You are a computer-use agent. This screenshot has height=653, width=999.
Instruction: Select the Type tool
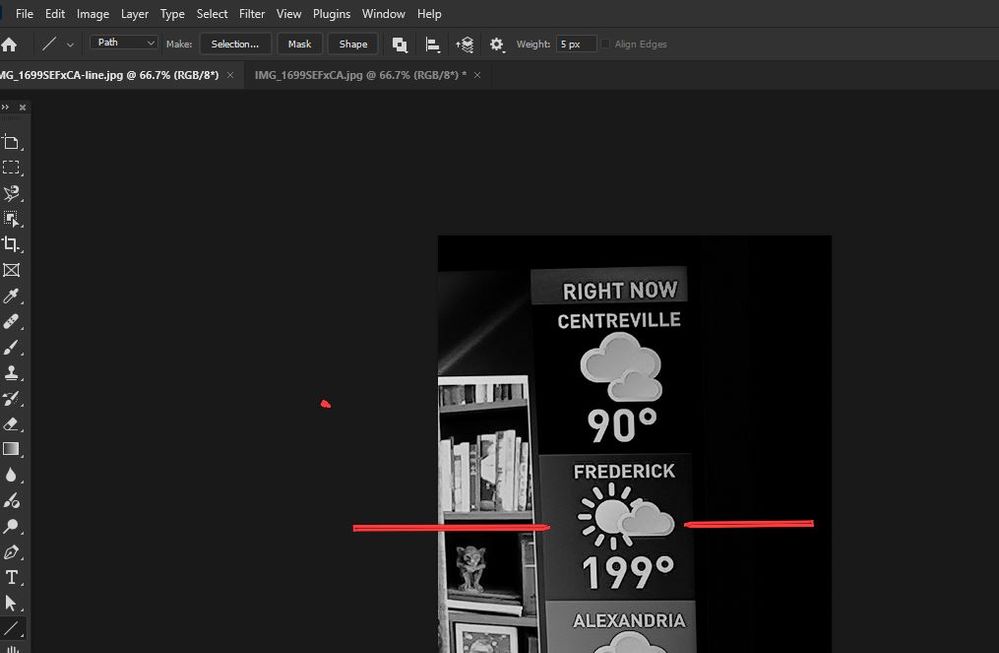click(x=13, y=577)
